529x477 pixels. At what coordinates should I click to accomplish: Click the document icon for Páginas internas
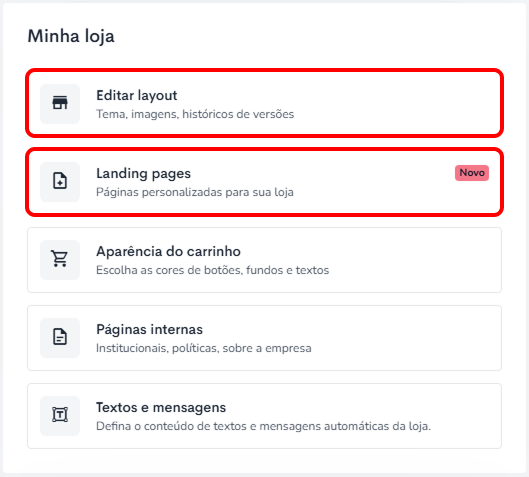(x=60, y=338)
